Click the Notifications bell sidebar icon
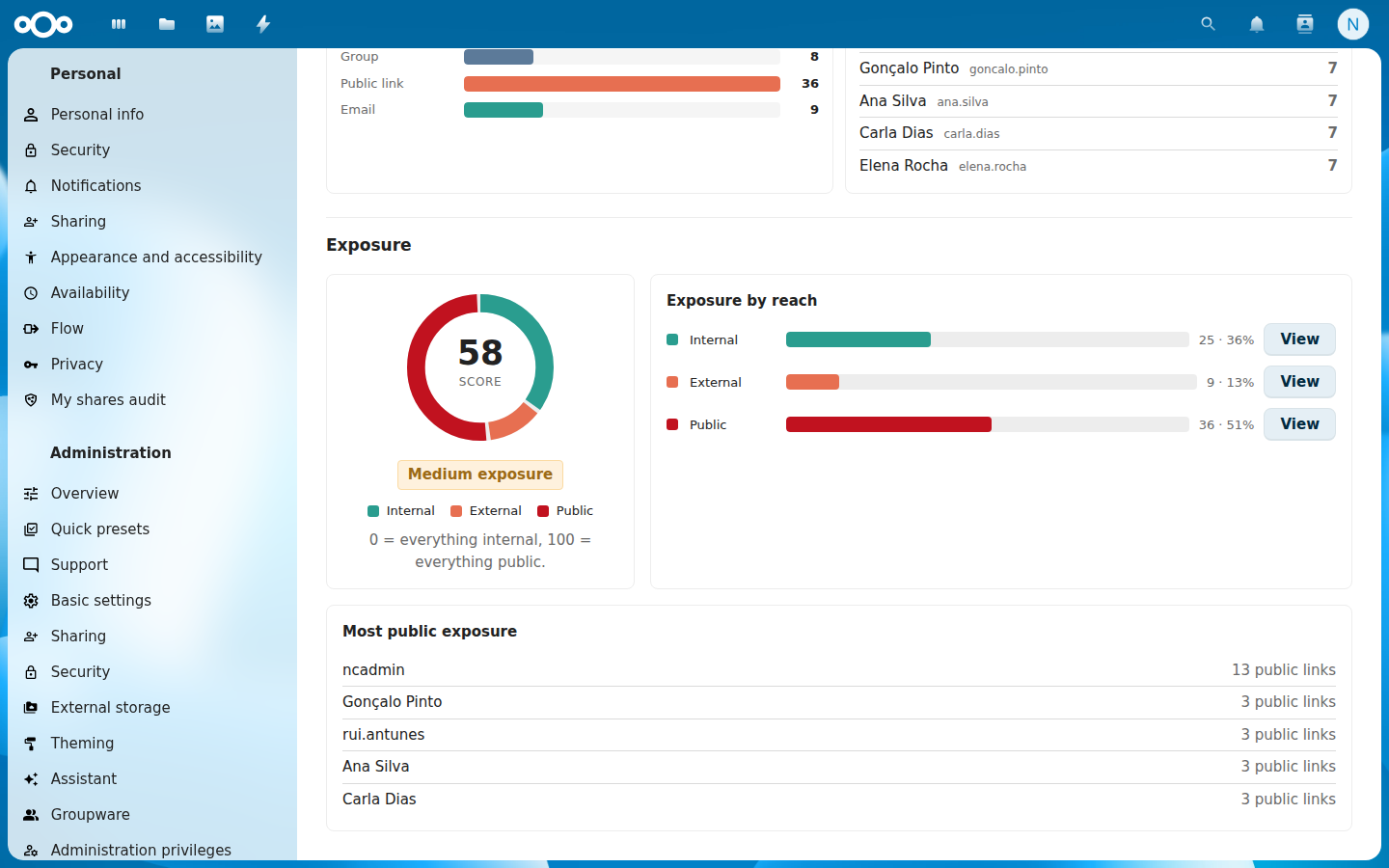 tap(31, 186)
